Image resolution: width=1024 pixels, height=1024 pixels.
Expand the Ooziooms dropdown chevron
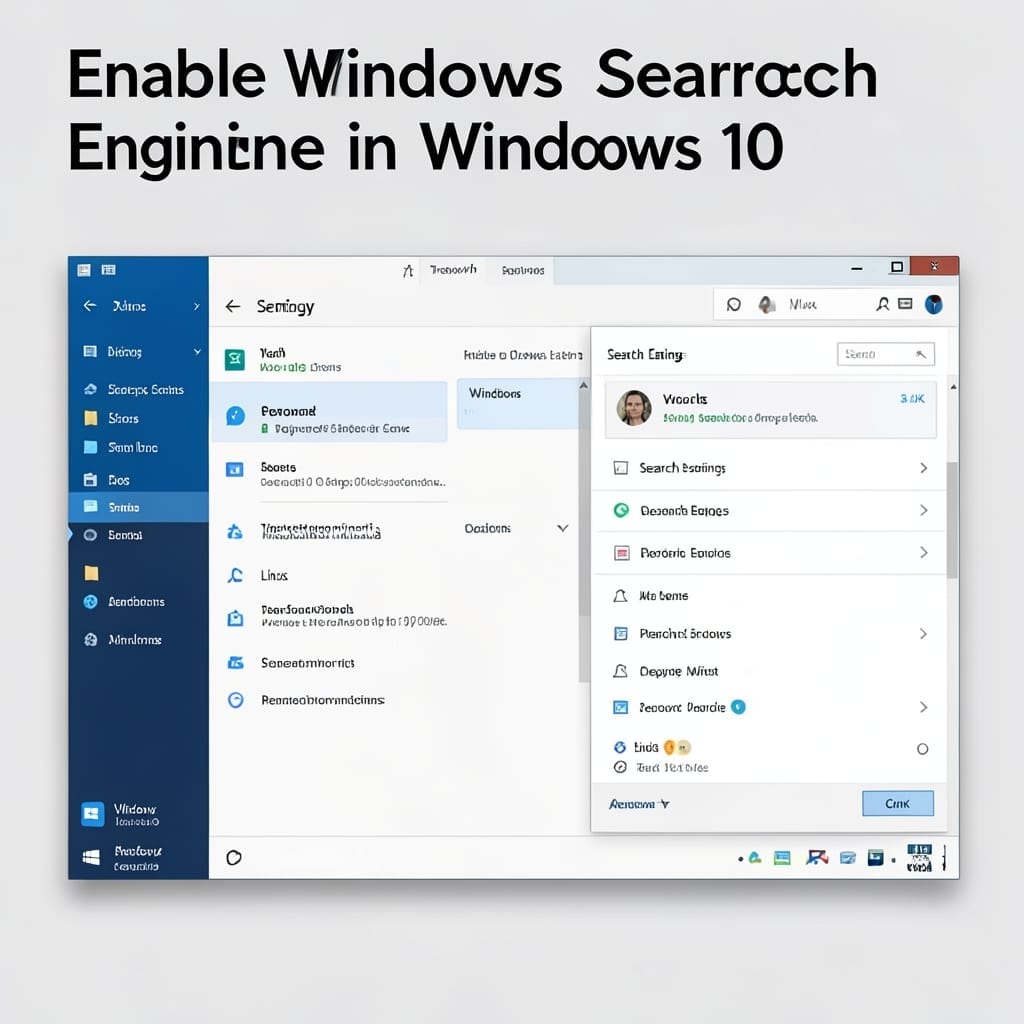562,528
